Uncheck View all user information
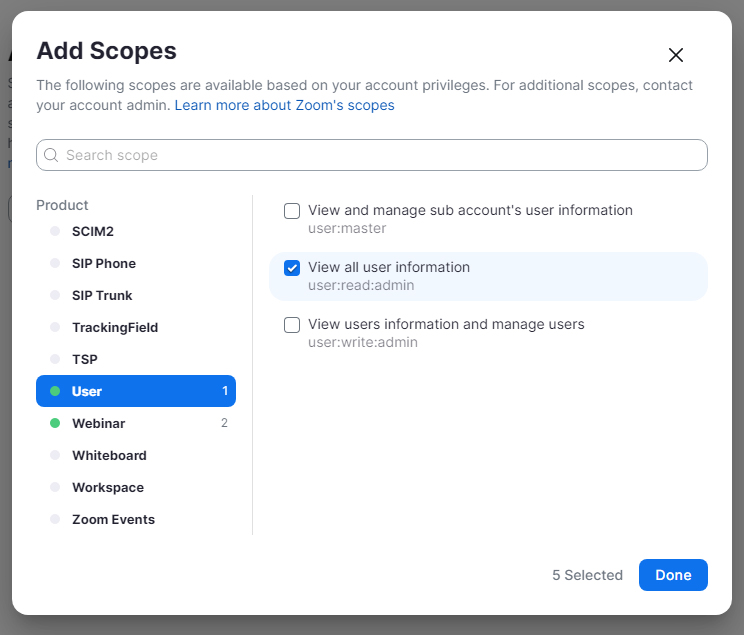The image size is (744, 635). click(x=292, y=268)
